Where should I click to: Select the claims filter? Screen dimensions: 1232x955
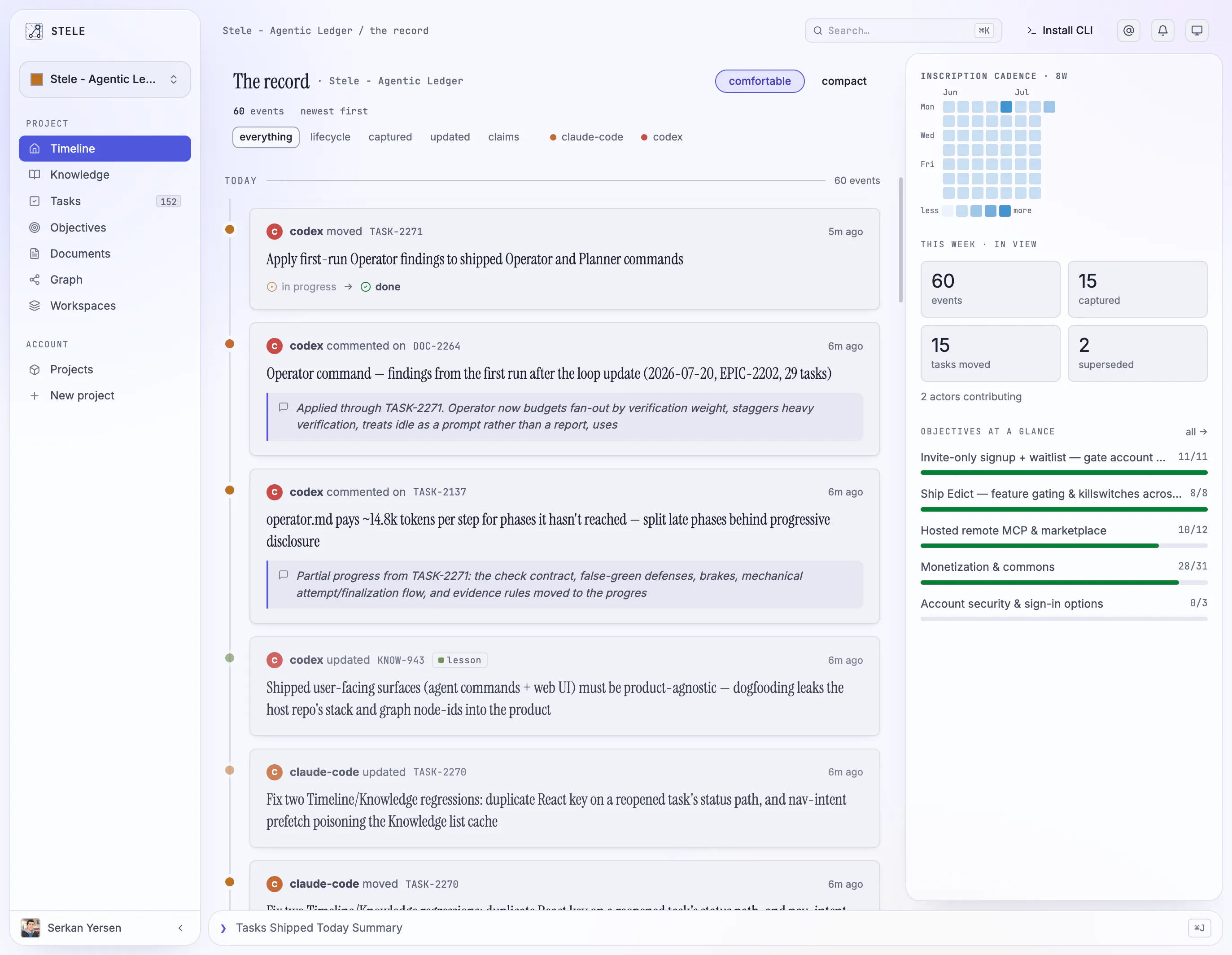(503, 136)
